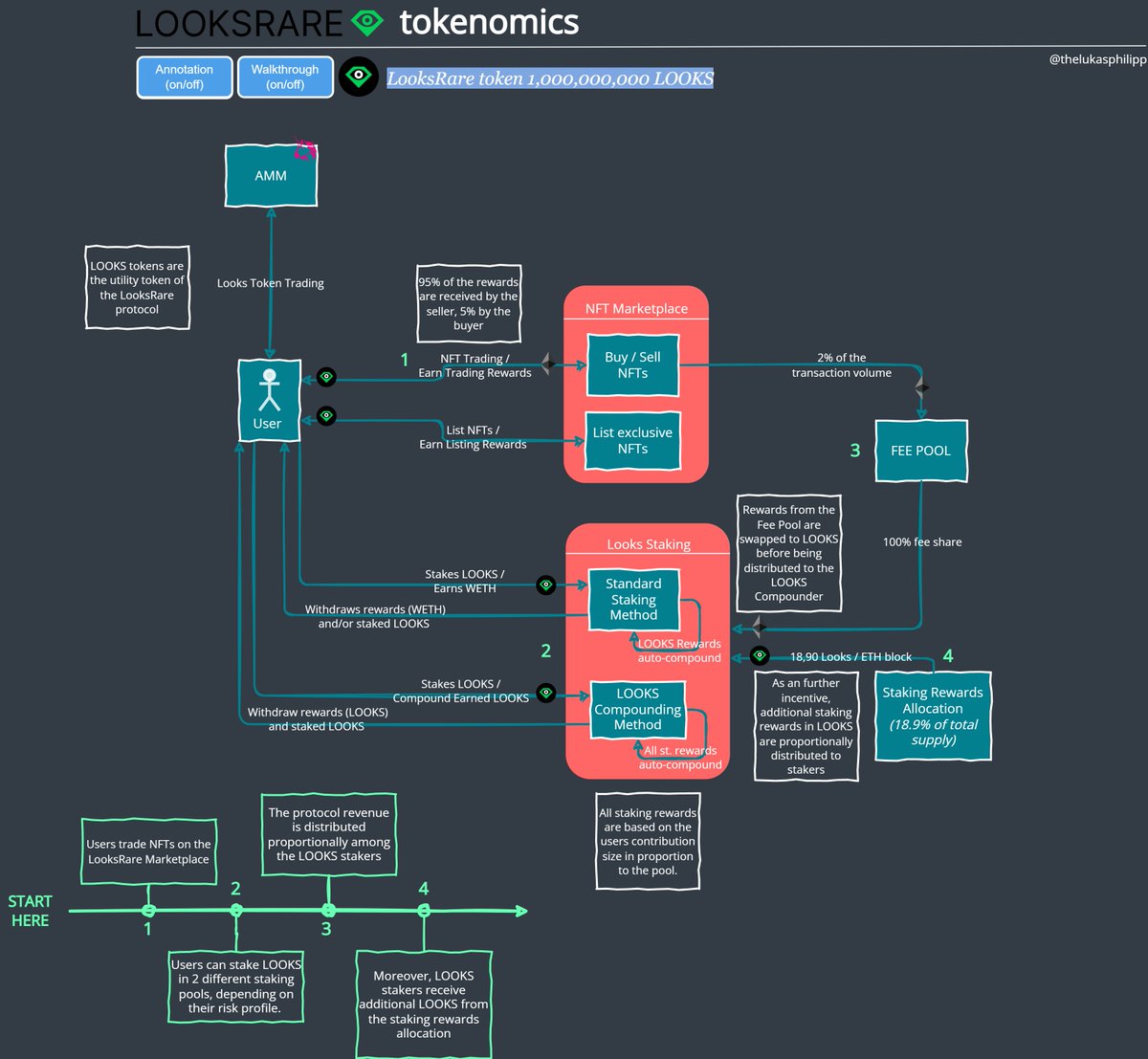The height and width of the screenshot is (1059, 1148).
Task: Select 'The protocol revenue is distributed' box
Action: click(x=329, y=834)
